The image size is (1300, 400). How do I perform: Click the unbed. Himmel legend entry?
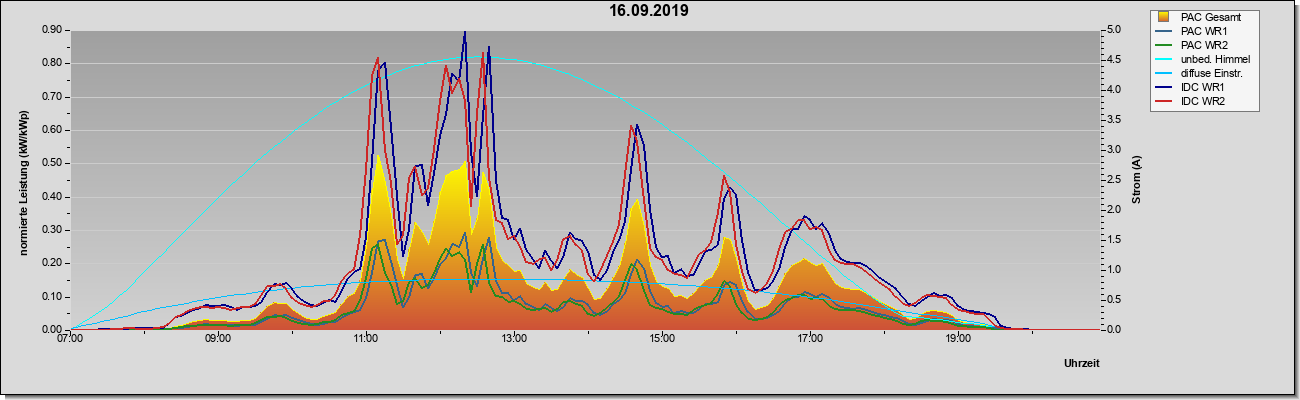click(1203, 60)
